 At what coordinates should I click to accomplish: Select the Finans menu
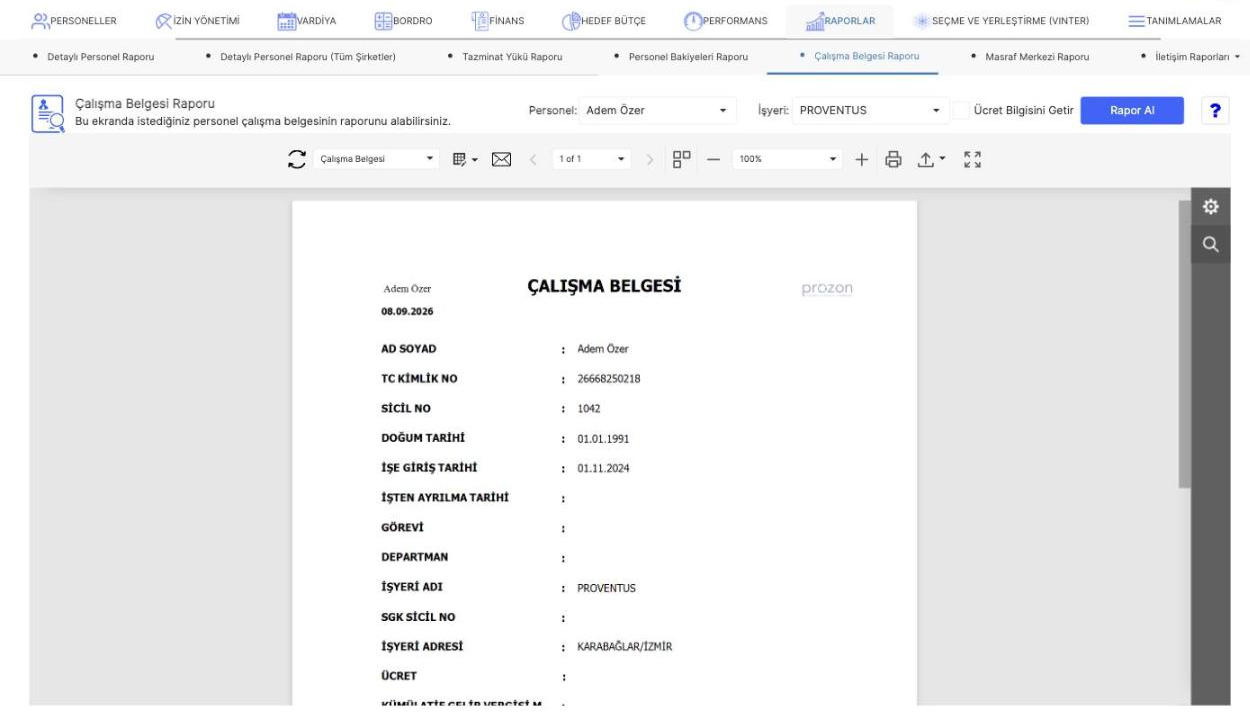(497, 22)
